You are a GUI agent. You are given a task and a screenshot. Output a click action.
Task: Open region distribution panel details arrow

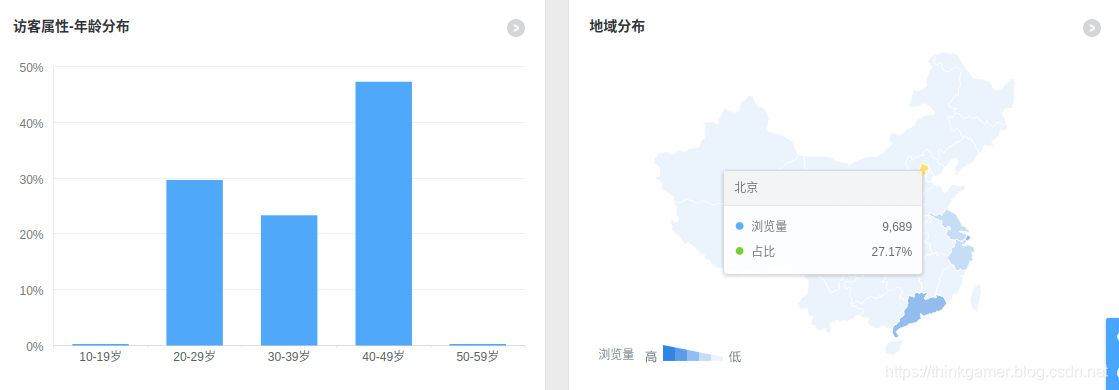point(1092,28)
